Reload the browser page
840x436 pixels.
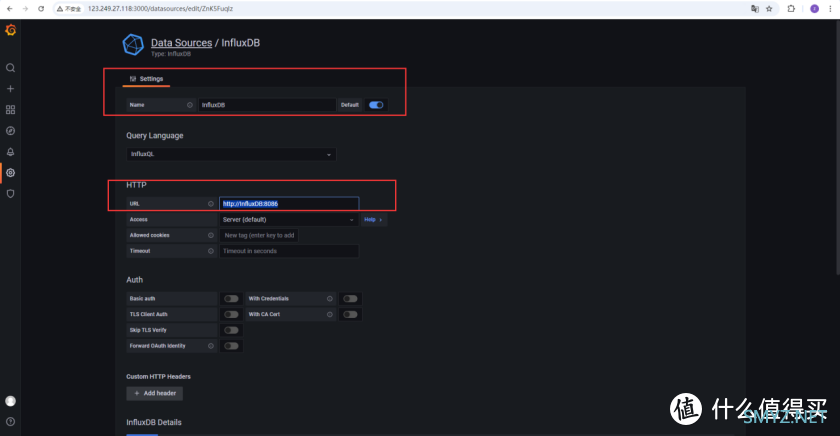[41, 9]
